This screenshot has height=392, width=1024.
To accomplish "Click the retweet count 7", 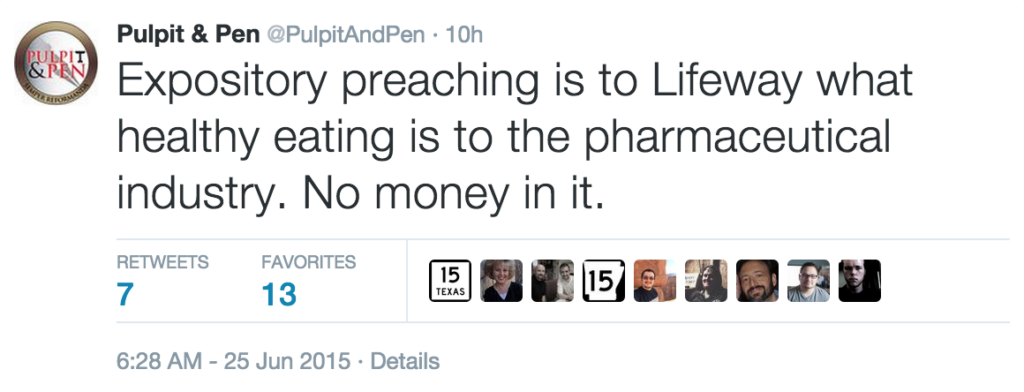I will point(125,295).
